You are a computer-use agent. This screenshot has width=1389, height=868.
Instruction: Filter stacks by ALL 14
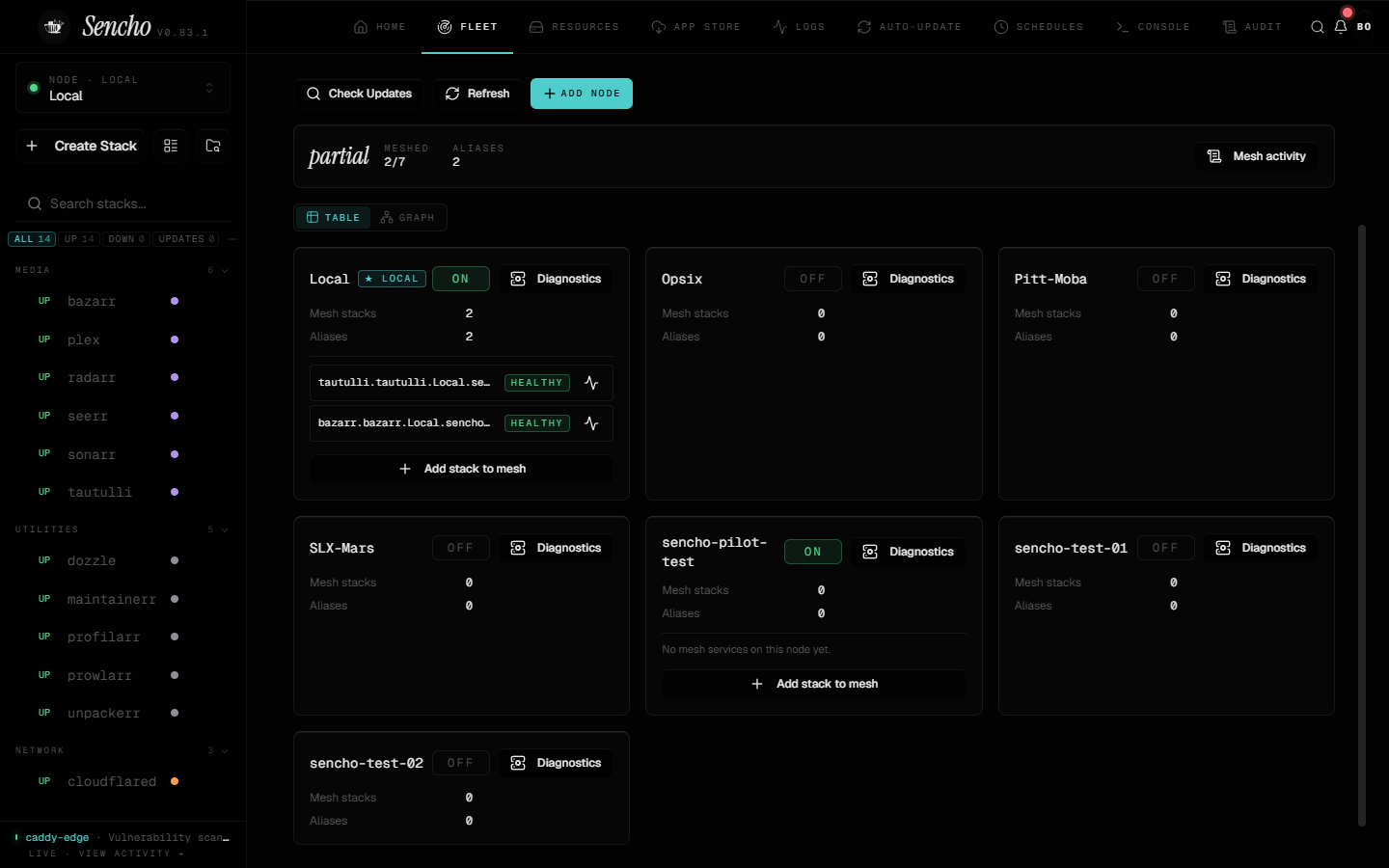[32, 239]
